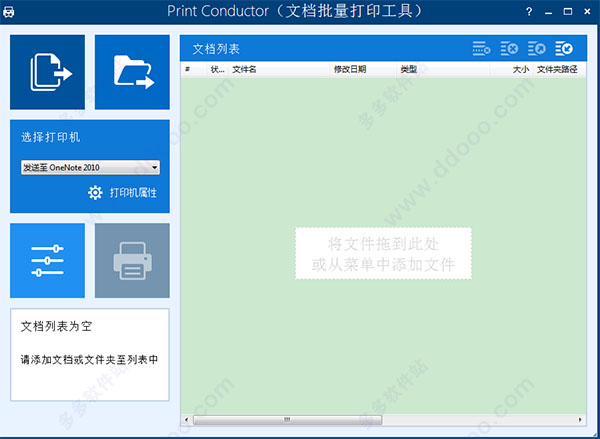
Task: Close the Print Conductor window
Action: tap(587, 12)
